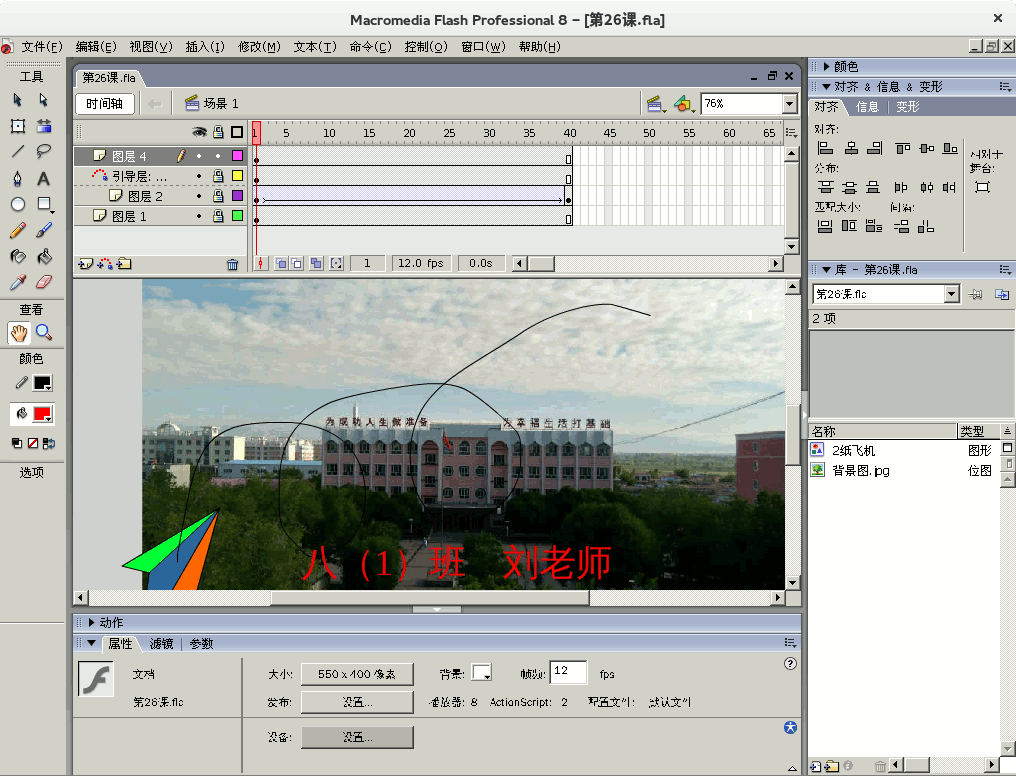Select the Line tool
Screen dimensions: 1016x777
(17, 152)
